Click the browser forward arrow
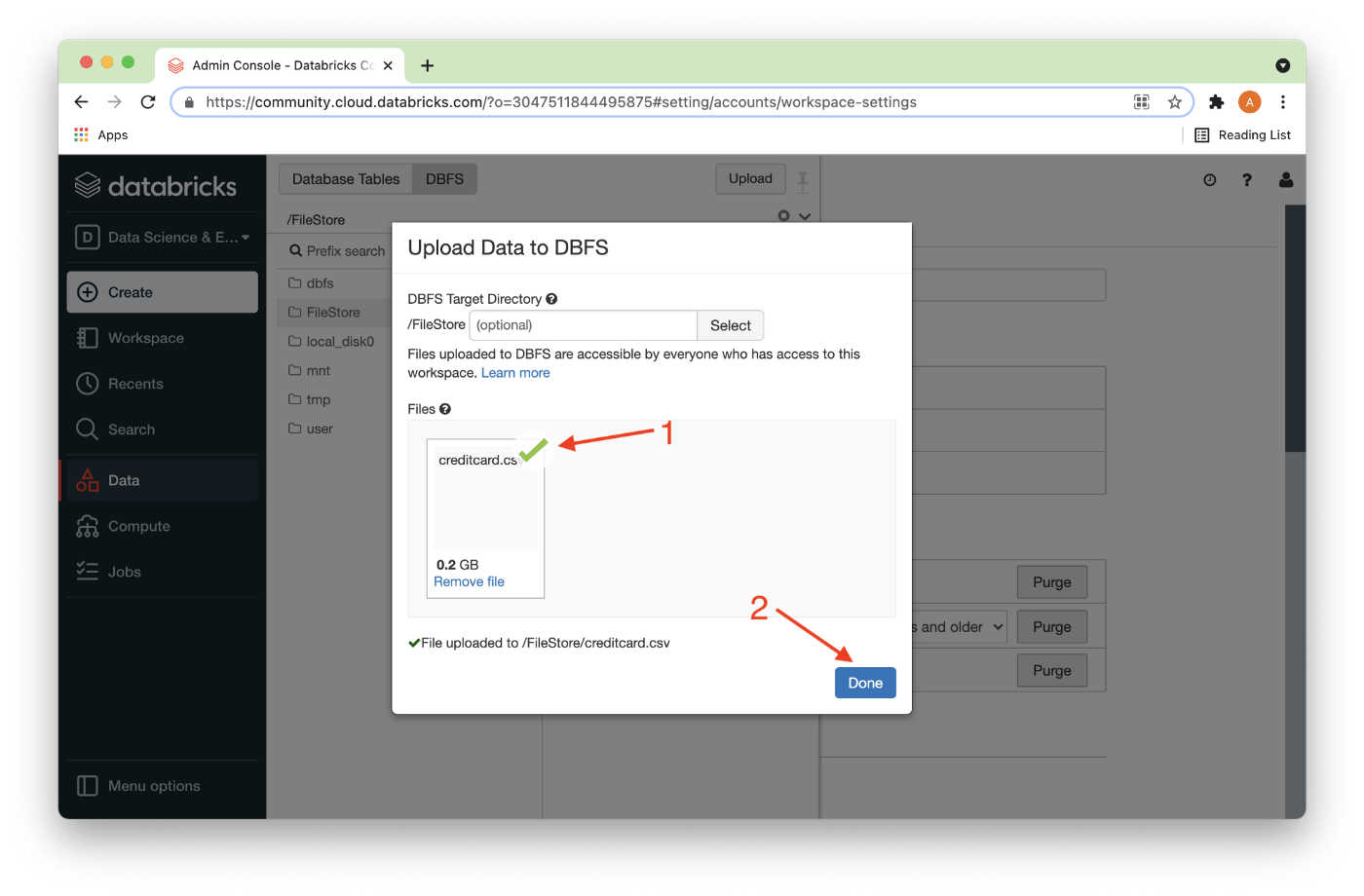The width and height of the screenshot is (1364, 896). pyautogui.click(x=115, y=102)
